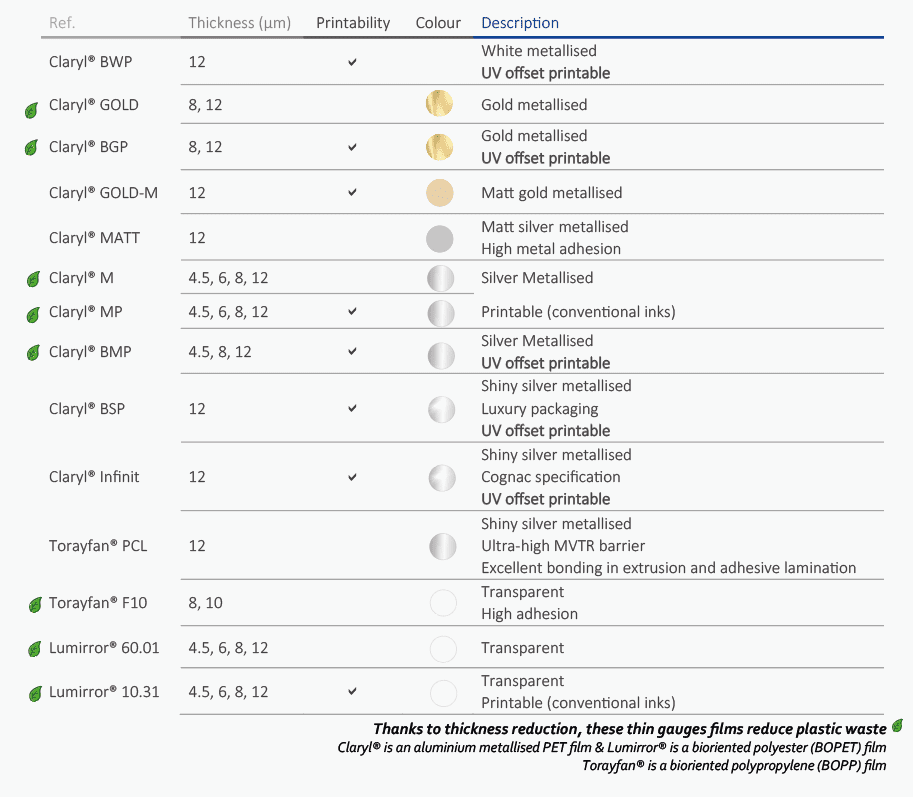Click the Claryl GOLD-M reference name

(103, 193)
